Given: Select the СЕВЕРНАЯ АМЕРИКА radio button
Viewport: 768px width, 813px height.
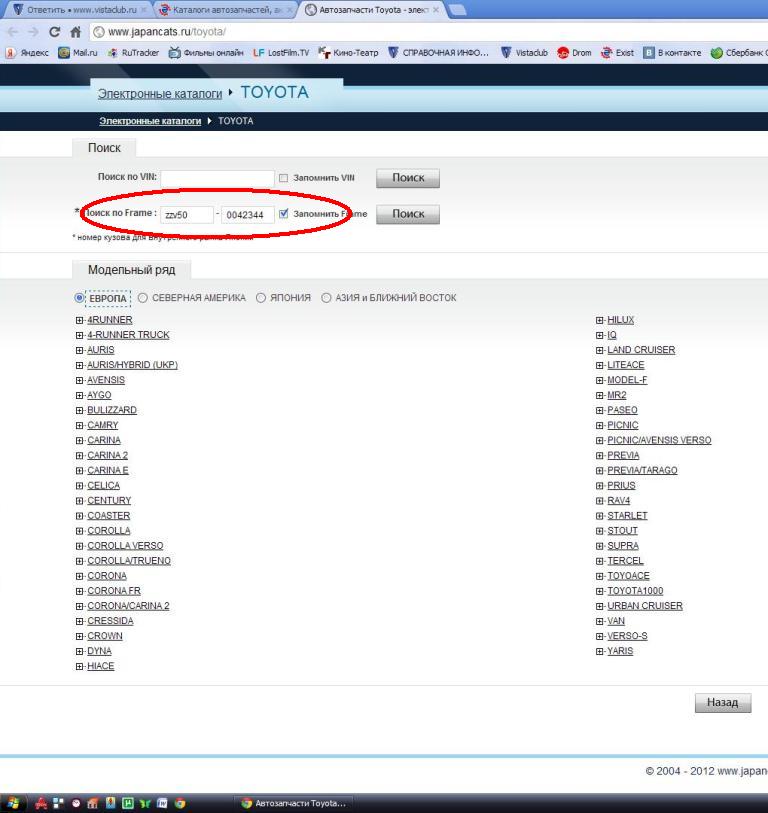Looking at the screenshot, I should [x=142, y=298].
